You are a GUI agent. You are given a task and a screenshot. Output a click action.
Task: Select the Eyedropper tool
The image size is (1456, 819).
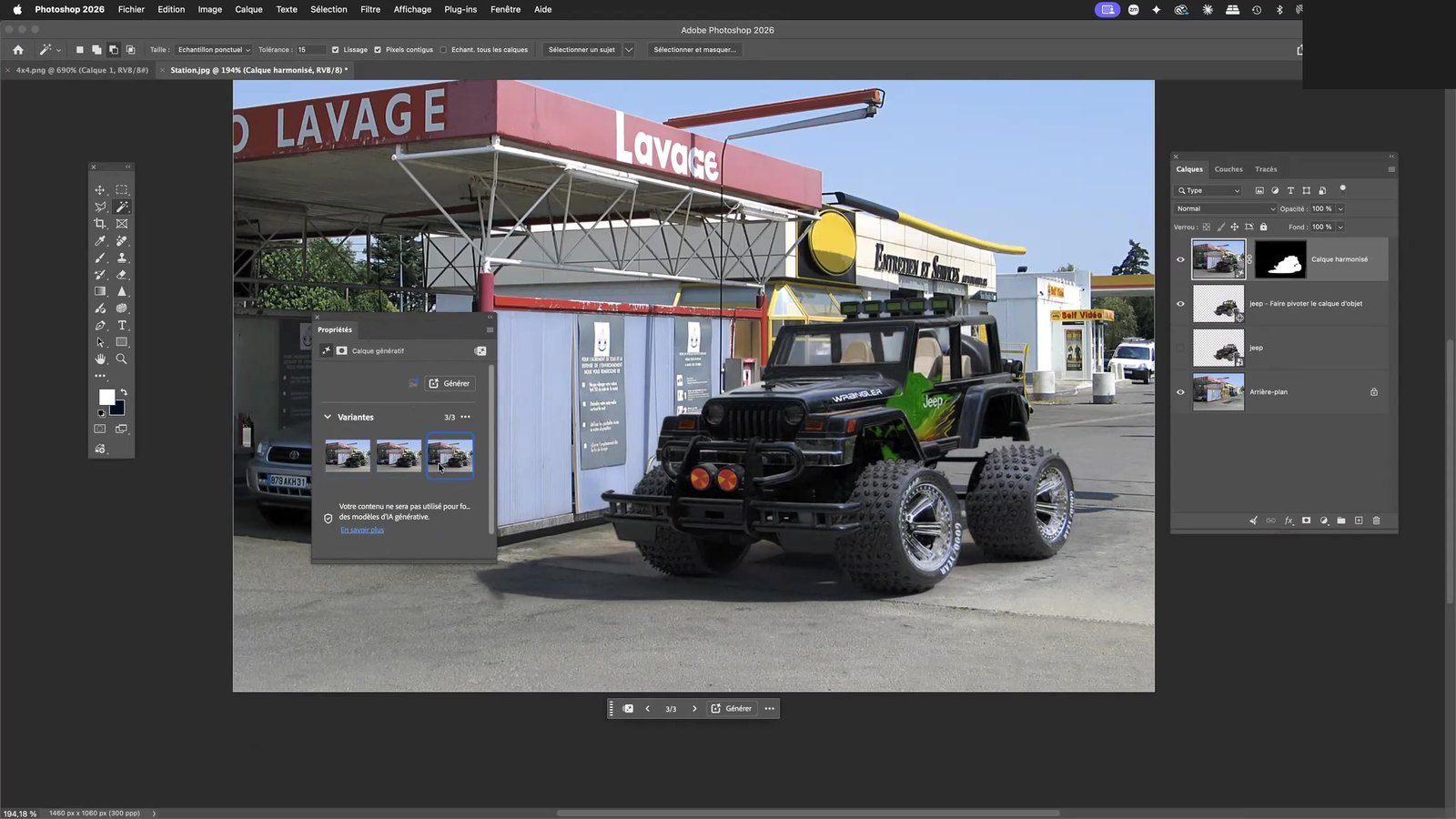click(x=100, y=241)
